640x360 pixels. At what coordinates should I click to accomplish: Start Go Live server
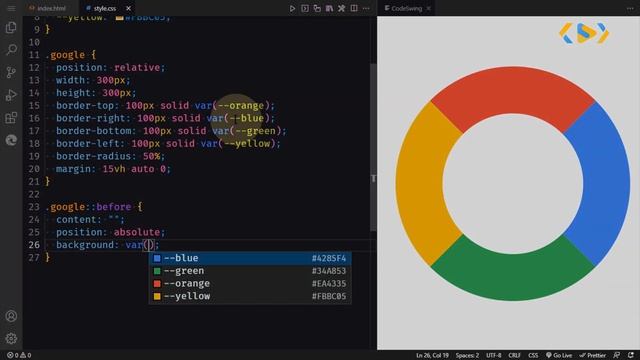(x=559, y=355)
